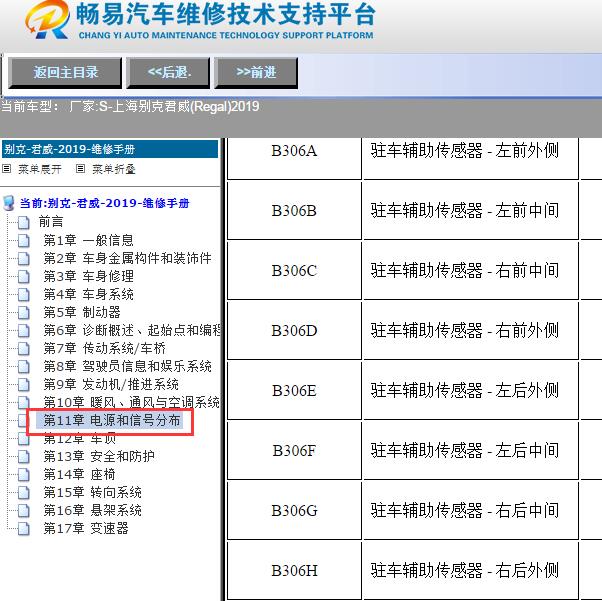Open 第4章 车身系统
Image resolution: width=602 pixels, height=601 pixels.
(88, 294)
